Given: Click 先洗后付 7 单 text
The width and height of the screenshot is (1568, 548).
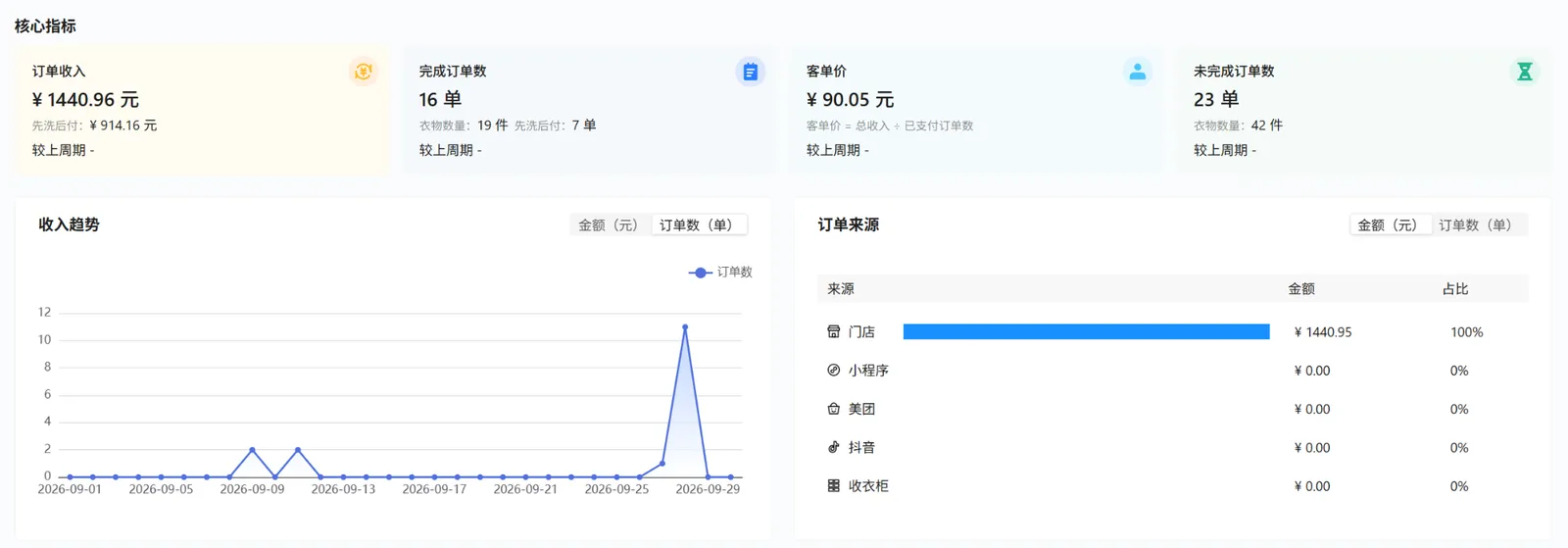Looking at the screenshot, I should point(555,125).
